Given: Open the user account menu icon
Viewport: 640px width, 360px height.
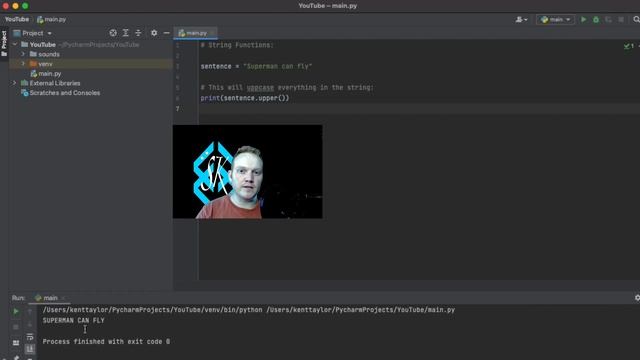Looking at the screenshot, I should [x=521, y=20].
